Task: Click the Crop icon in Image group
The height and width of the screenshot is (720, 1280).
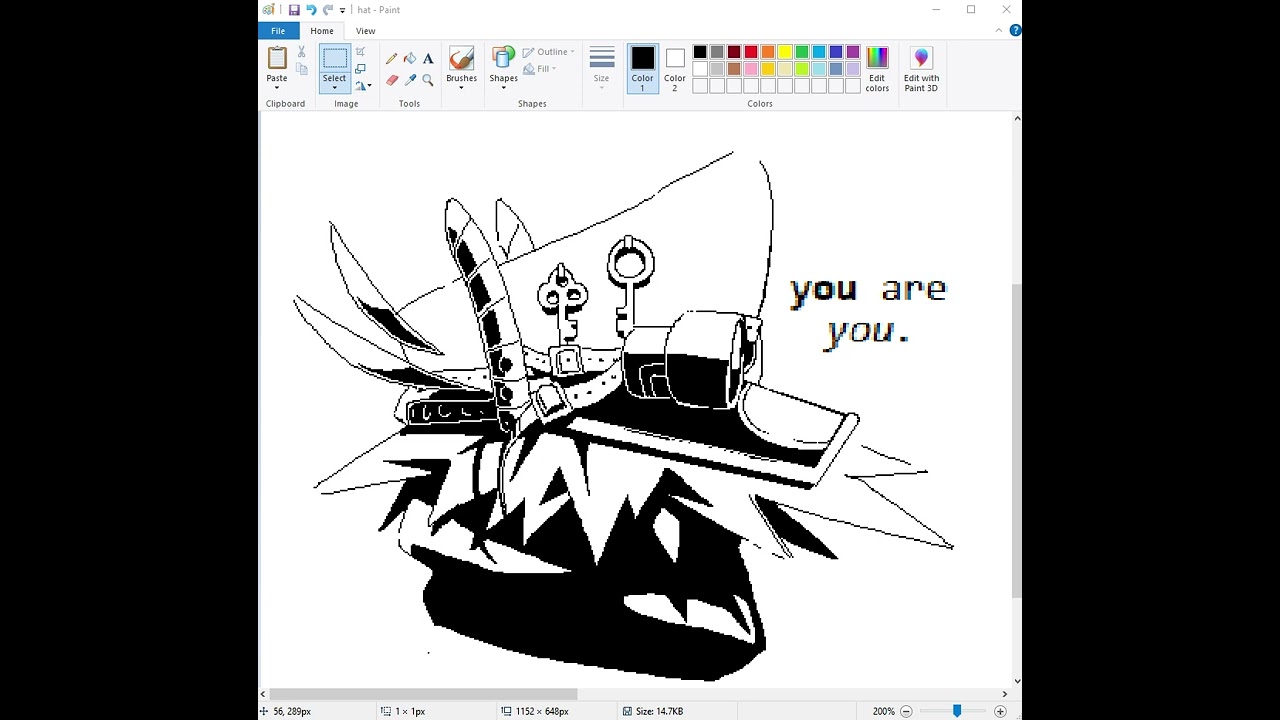Action: pos(360,52)
